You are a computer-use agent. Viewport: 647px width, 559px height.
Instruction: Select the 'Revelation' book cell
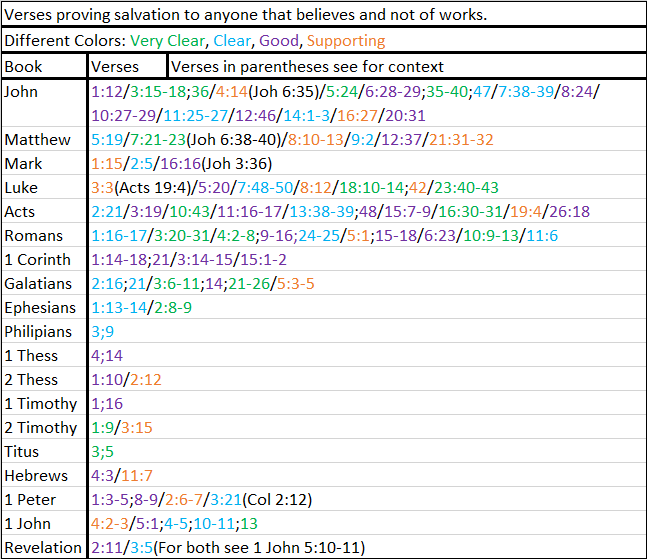click(x=45, y=546)
